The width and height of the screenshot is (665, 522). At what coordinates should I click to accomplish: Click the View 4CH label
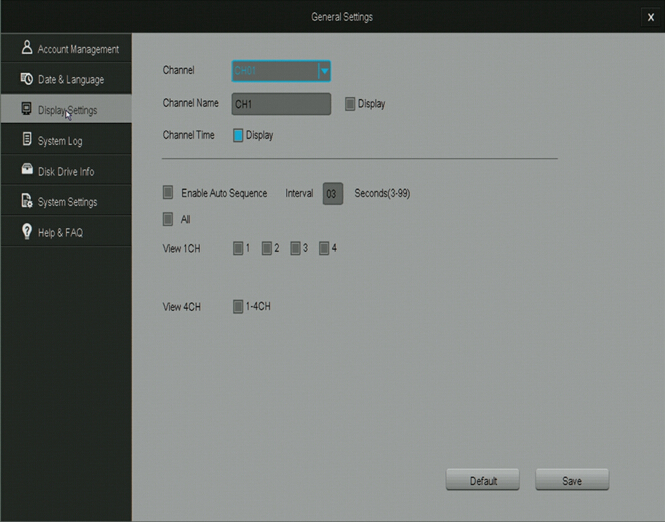point(182,307)
